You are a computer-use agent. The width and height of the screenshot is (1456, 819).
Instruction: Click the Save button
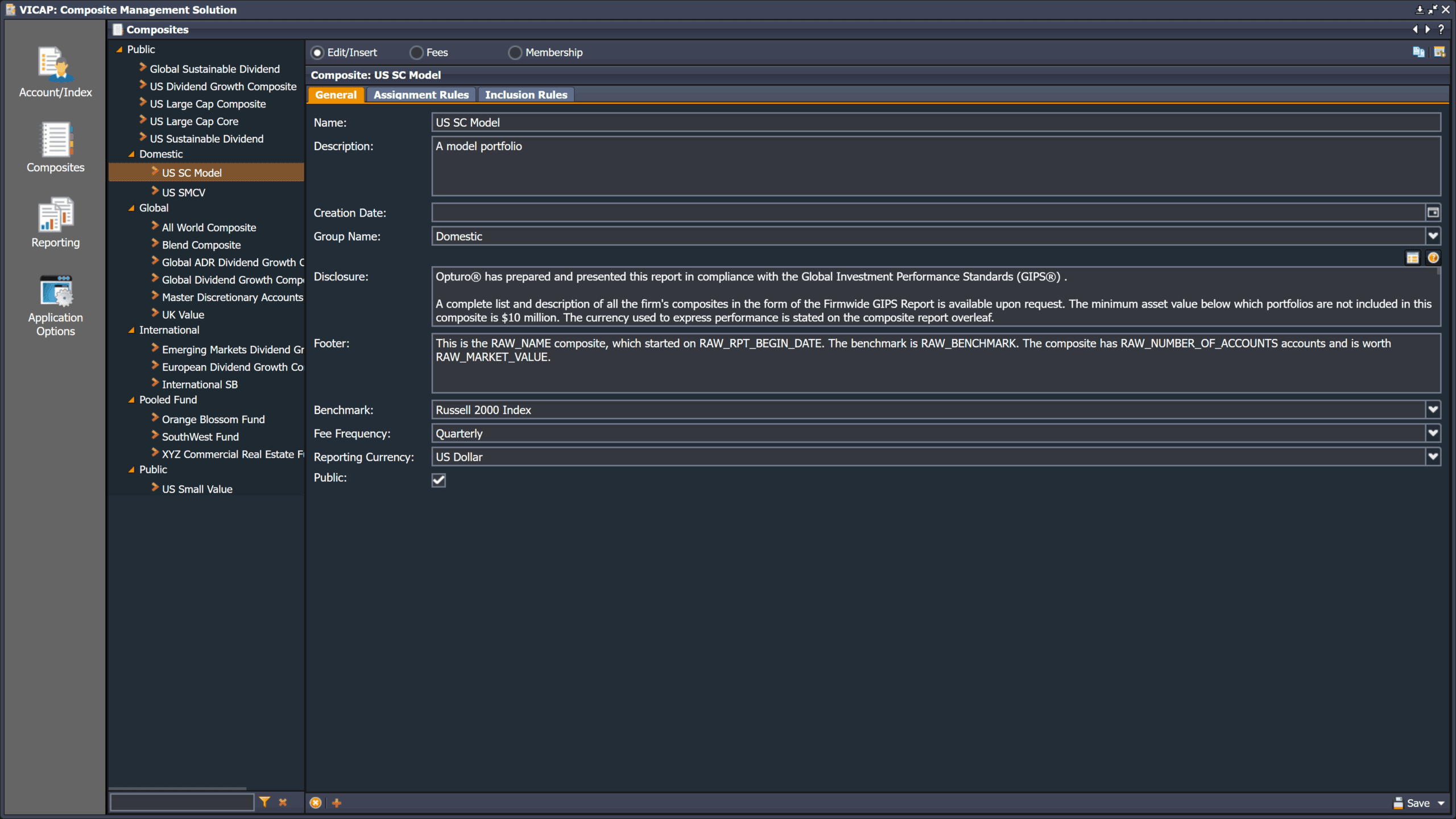[1412, 803]
